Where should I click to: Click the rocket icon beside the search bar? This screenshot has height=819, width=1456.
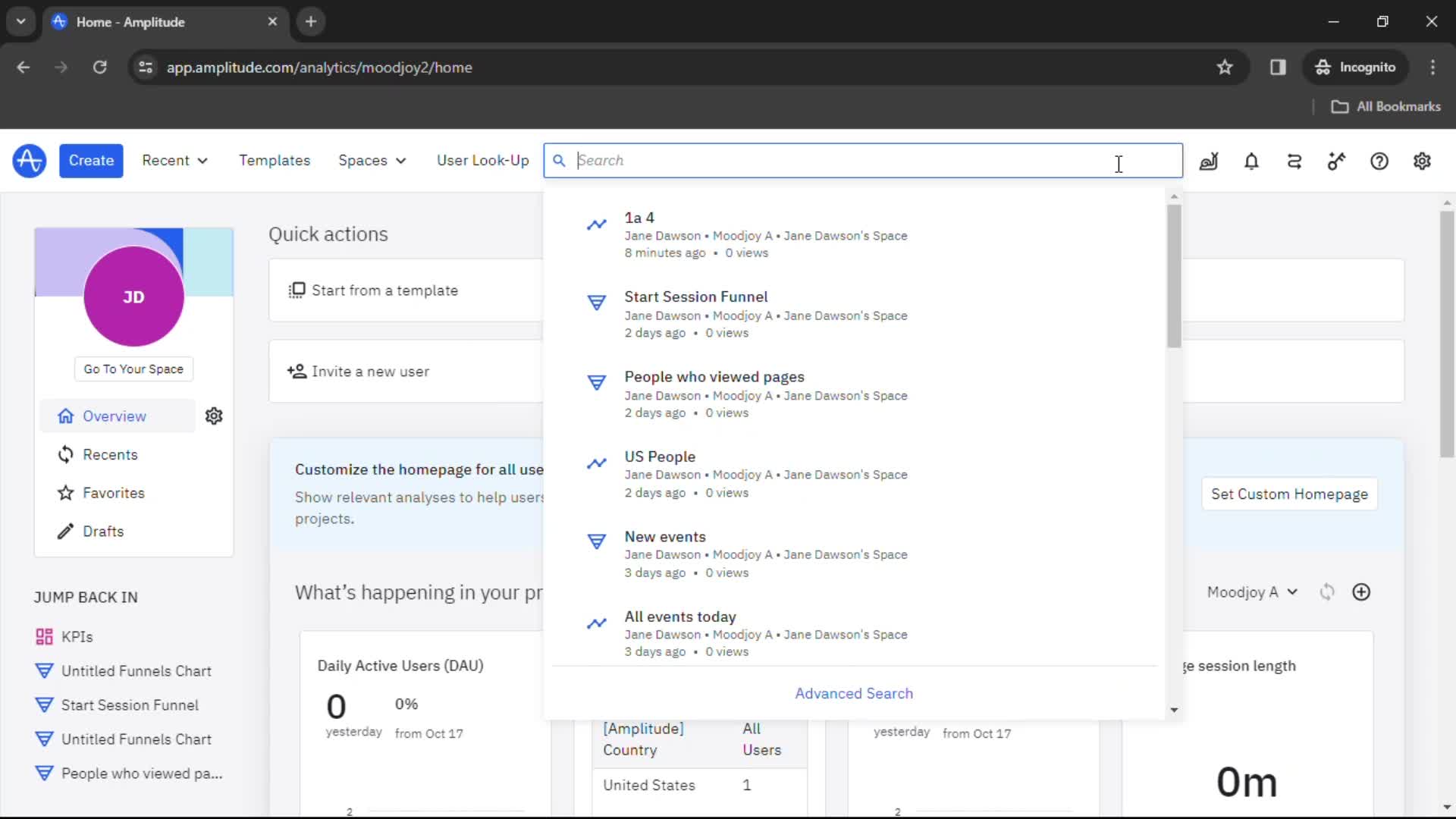[1209, 161]
